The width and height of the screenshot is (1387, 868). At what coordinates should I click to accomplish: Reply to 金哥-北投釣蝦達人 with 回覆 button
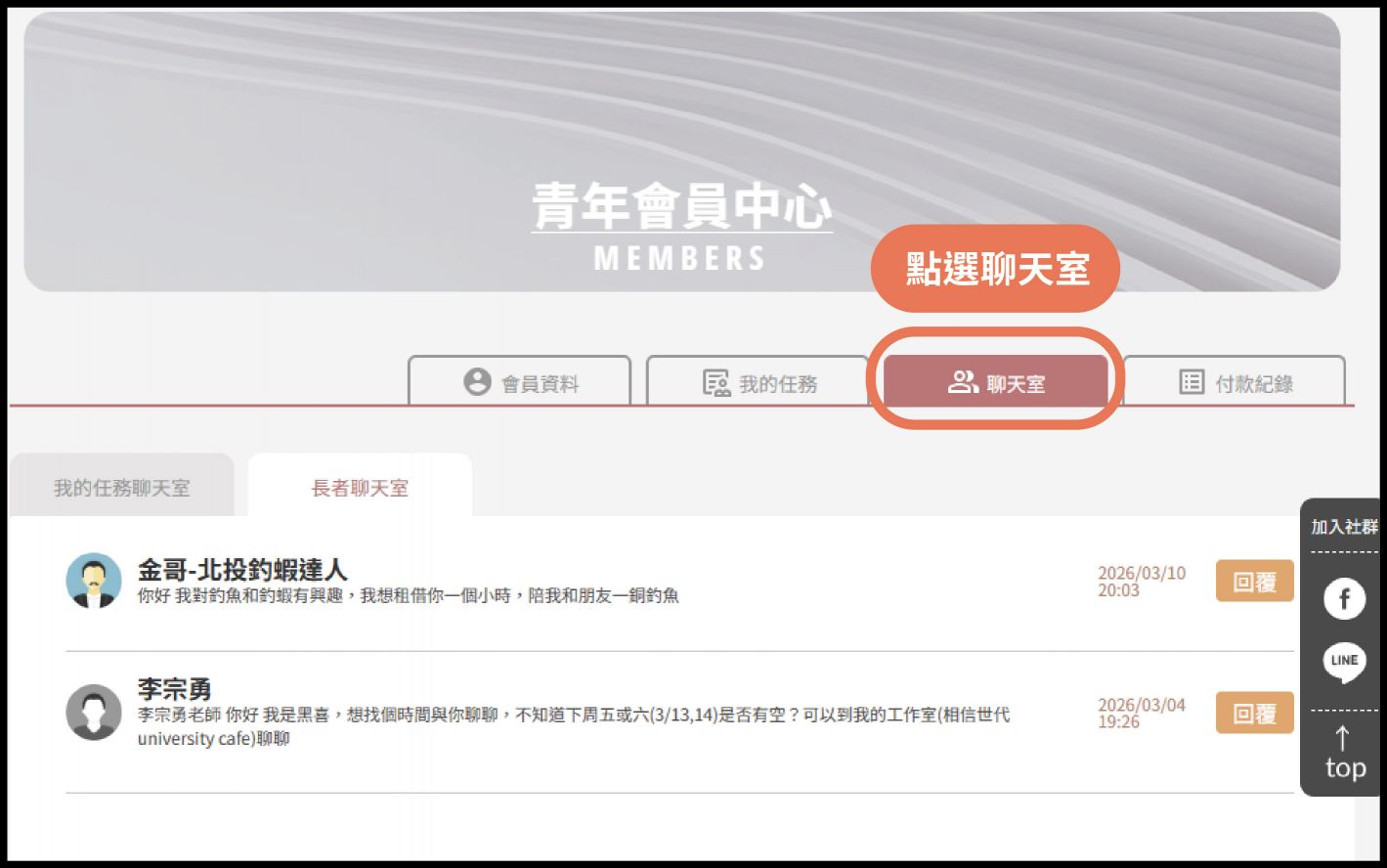(1254, 582)
